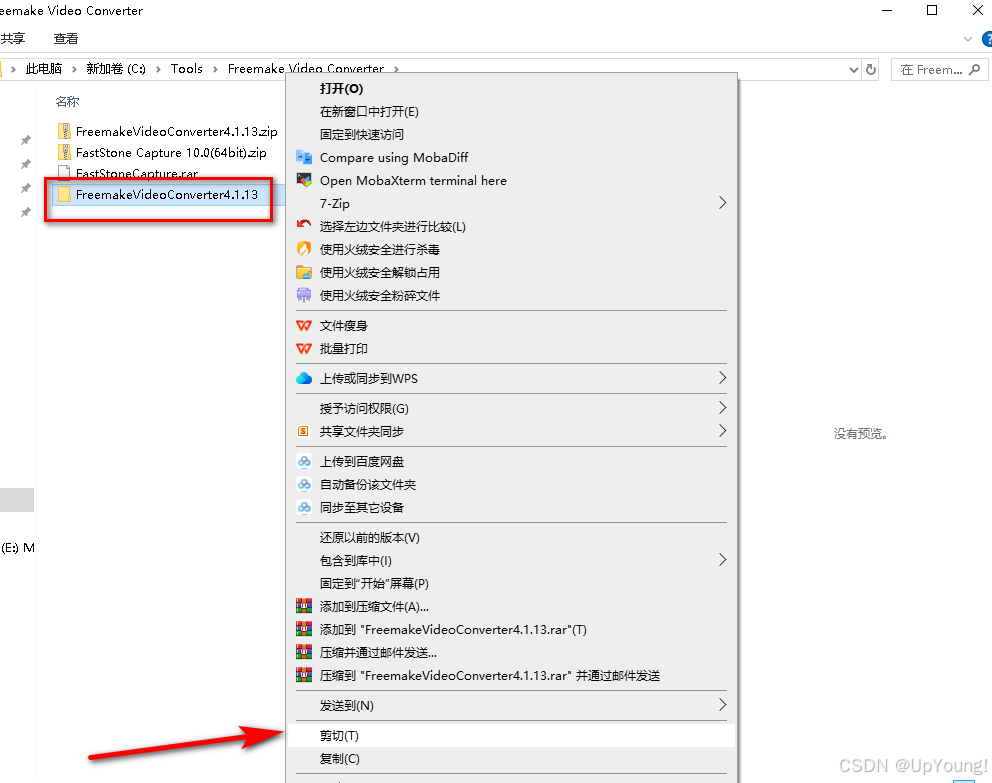Click the Open MobaXterm terminal here text
Image resolution: width=992 pixels, height=783 pixels.
(413, 180)
